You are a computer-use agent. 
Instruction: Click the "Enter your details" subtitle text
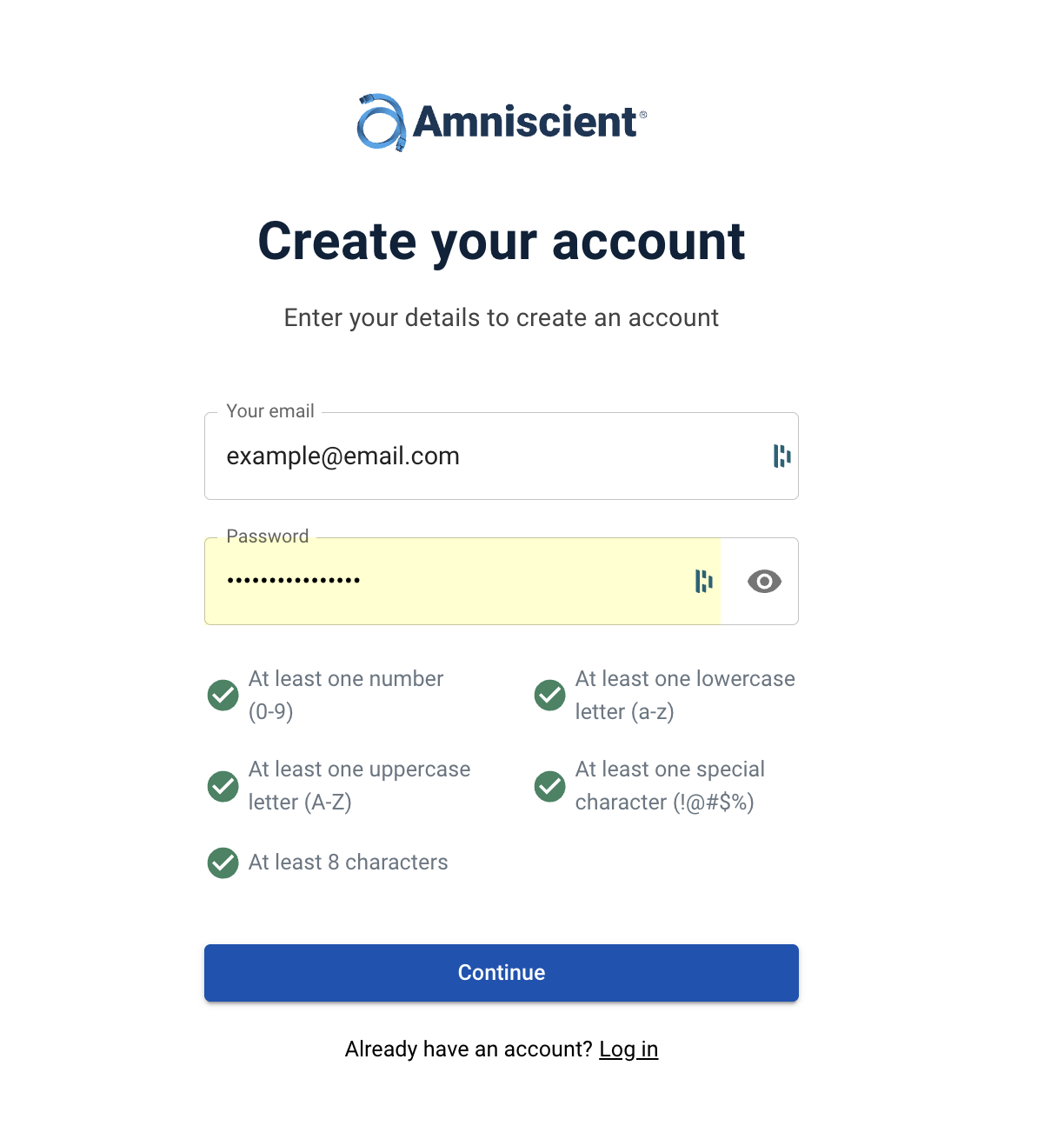pyautogui.click(x=502, y=318)
